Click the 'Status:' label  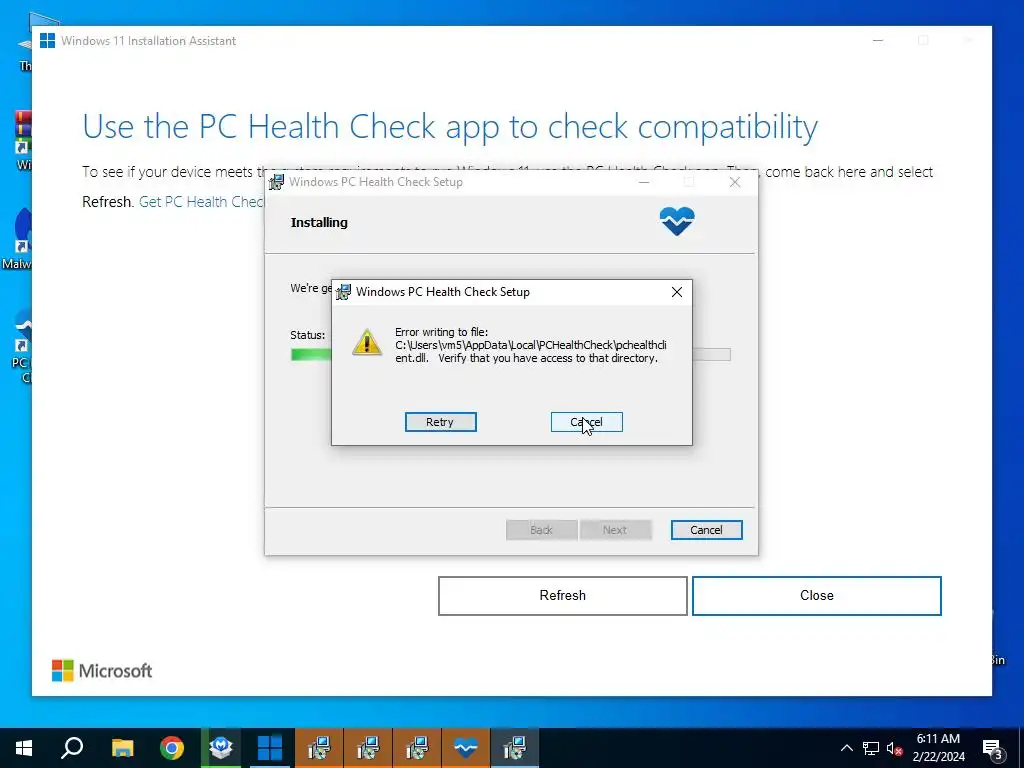click(308, 335)
